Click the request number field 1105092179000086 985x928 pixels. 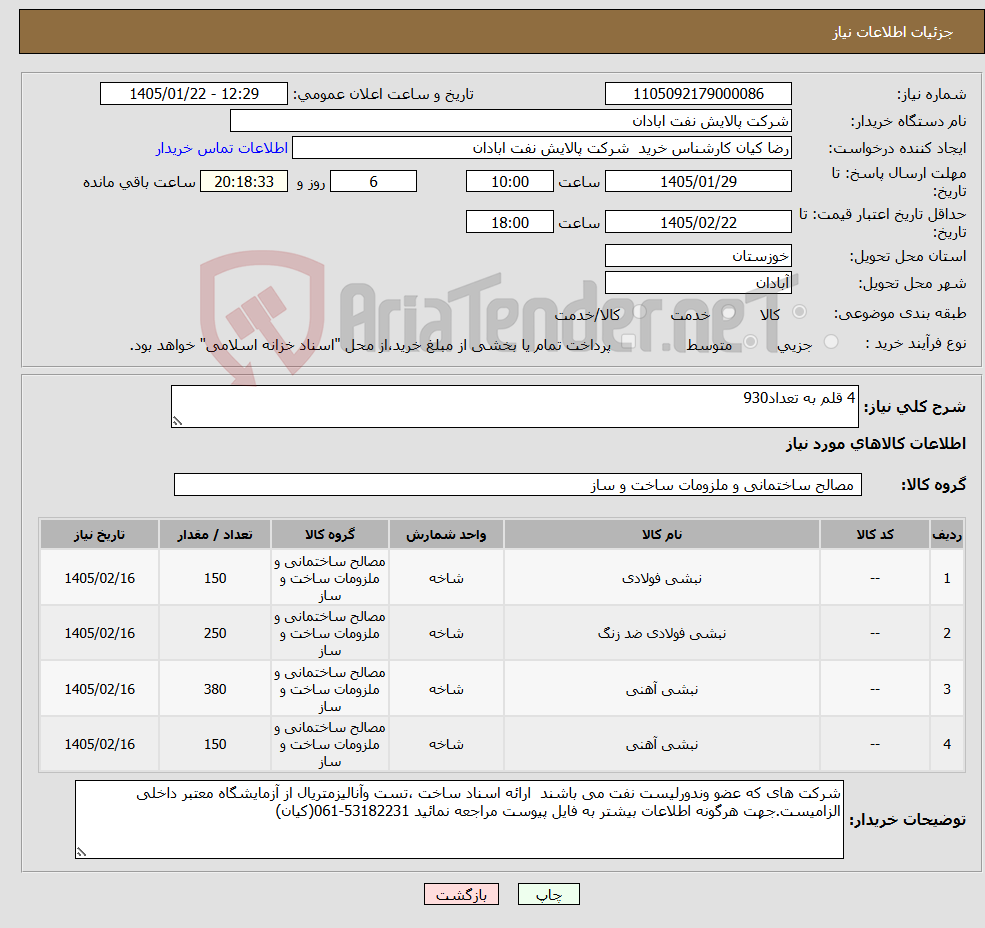coord(698,94)
